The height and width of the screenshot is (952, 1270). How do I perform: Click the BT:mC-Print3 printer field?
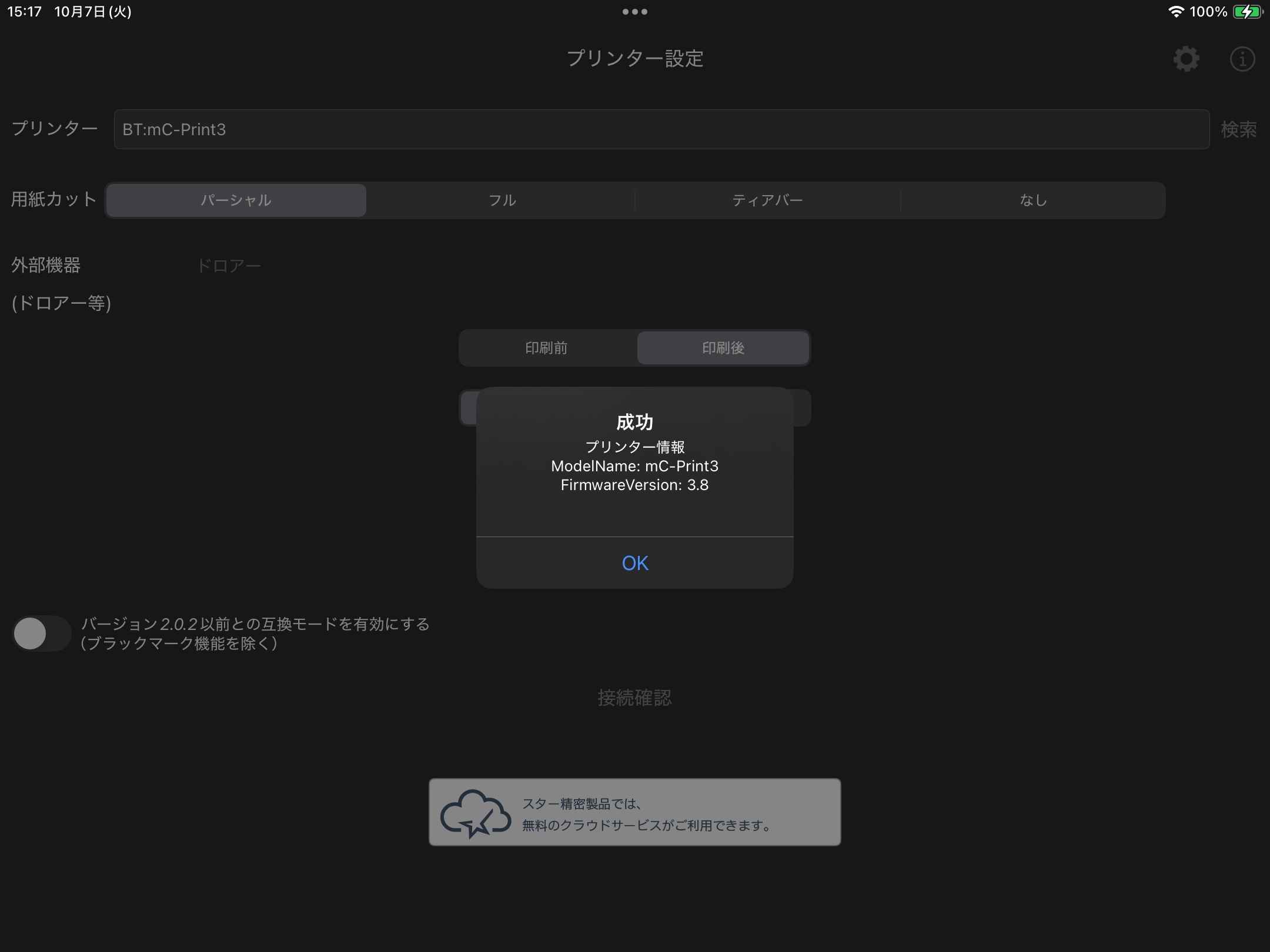click(x=661, y=129)
